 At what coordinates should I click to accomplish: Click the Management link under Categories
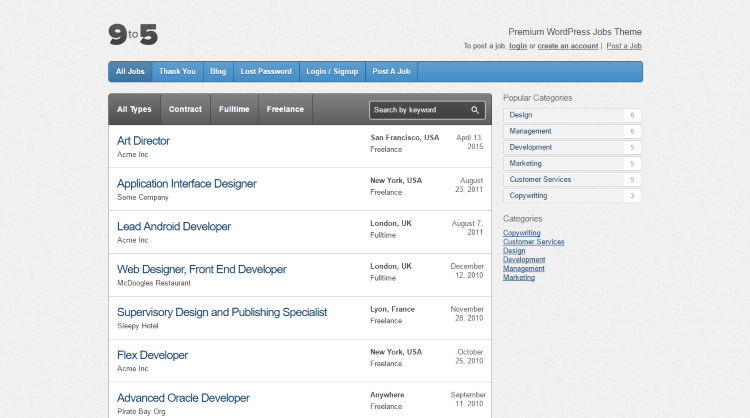click(x=524, y=269)
